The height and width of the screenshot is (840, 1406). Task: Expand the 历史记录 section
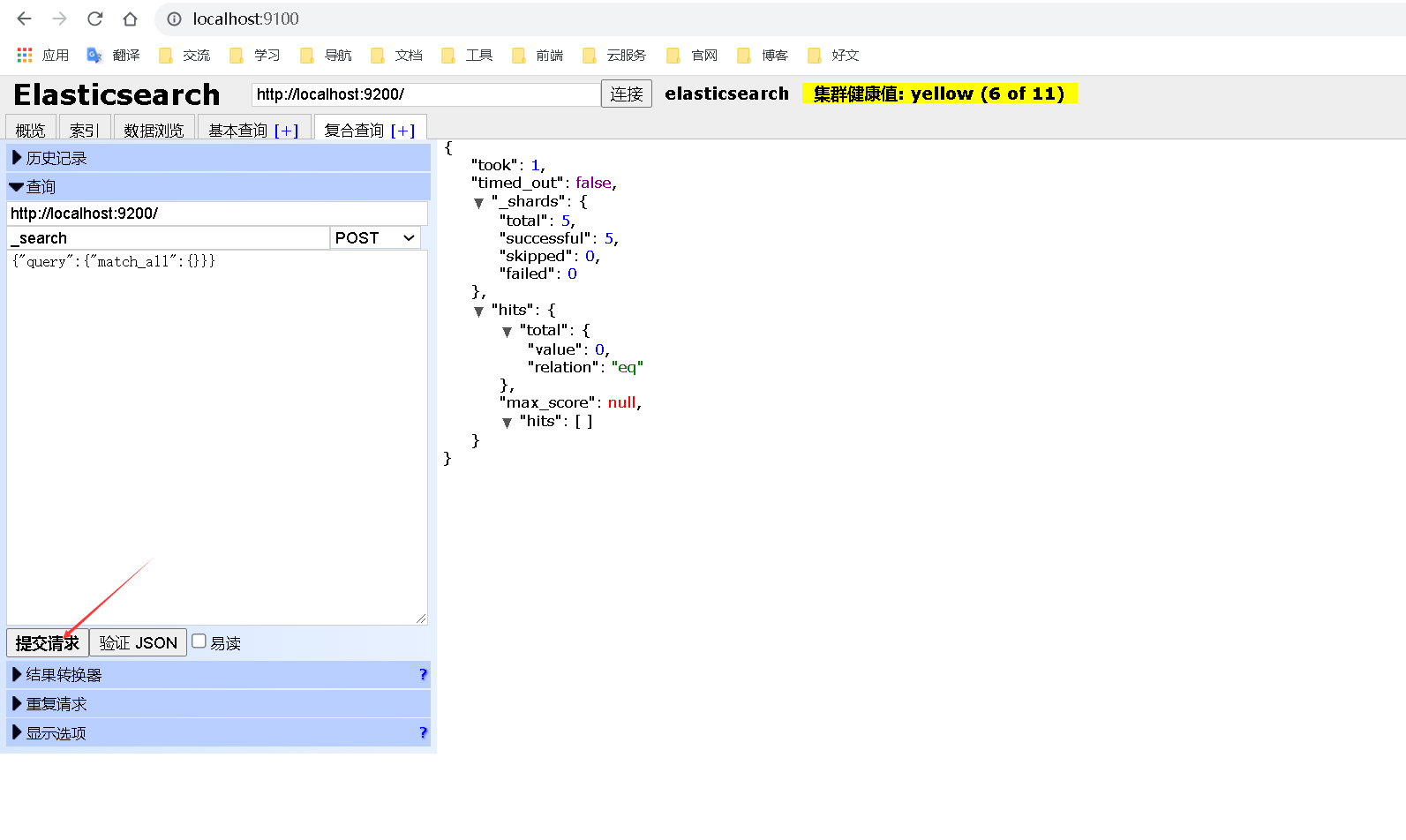tap(218, 158)
